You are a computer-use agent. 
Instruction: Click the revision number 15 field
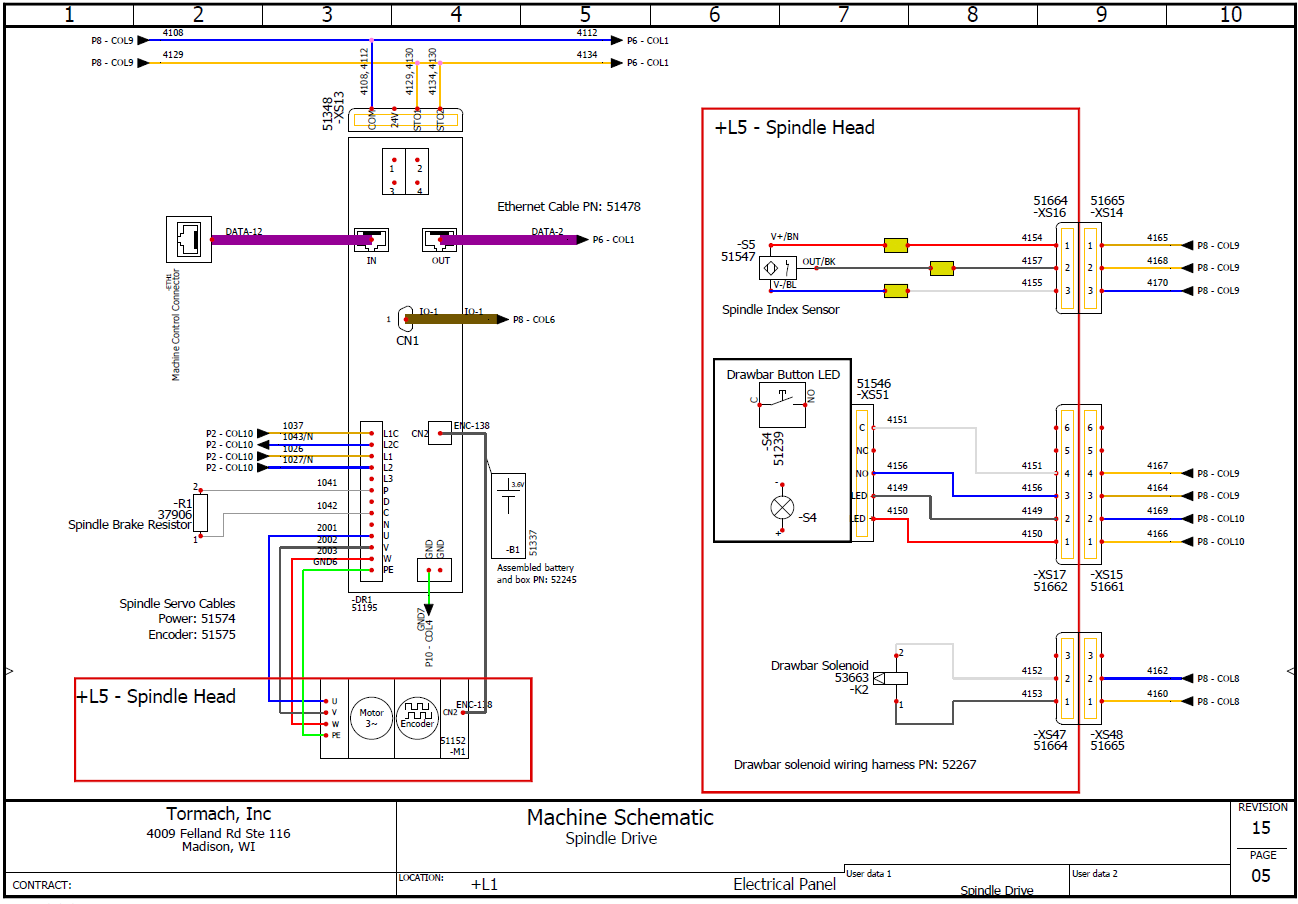(1261, 828)
